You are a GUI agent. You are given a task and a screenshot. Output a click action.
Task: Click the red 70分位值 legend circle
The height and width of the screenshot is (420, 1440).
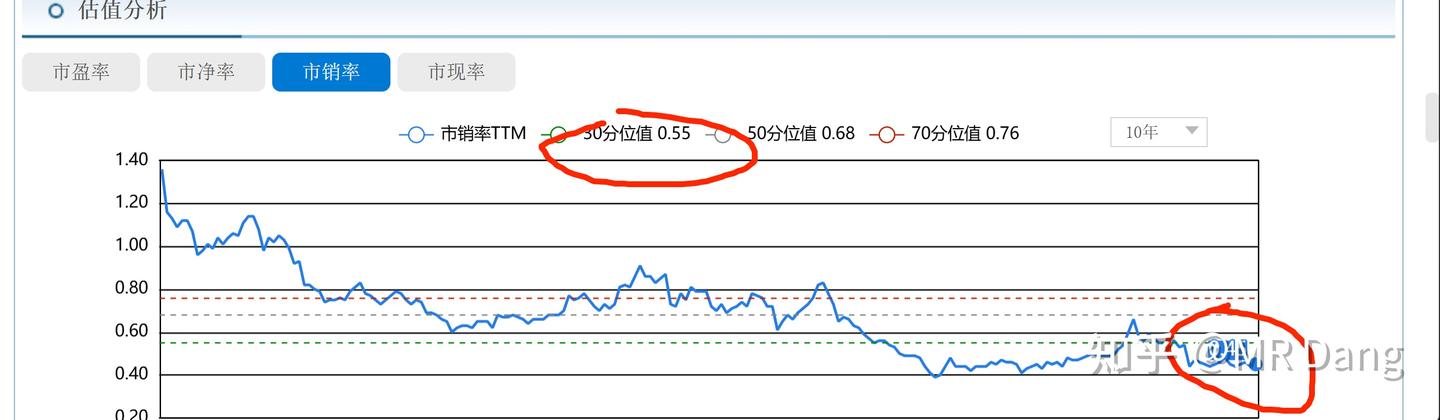point(886,134)
